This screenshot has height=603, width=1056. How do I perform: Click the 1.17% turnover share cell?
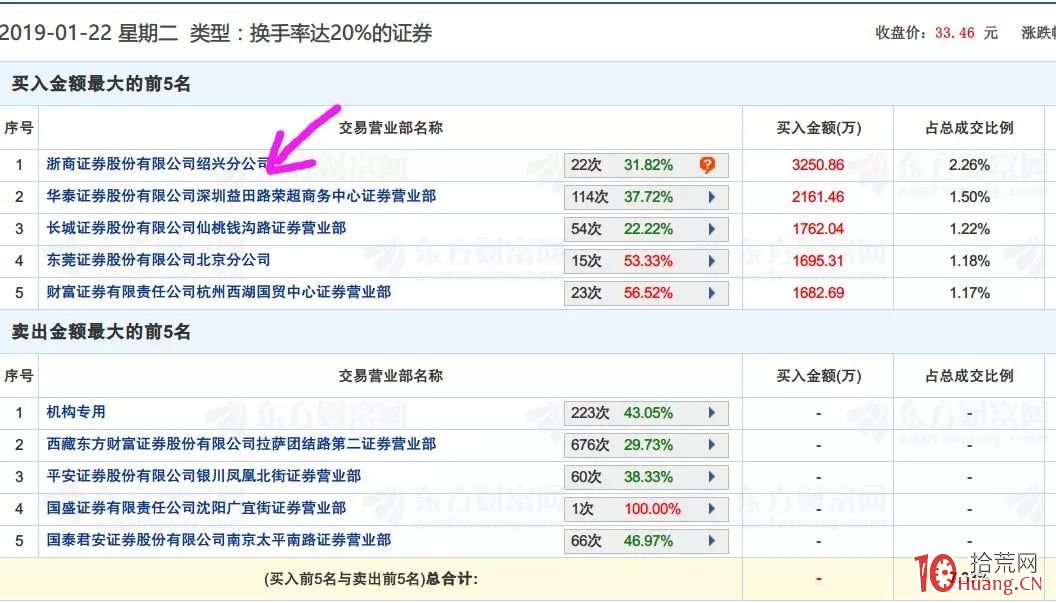[x=969, y=293]
